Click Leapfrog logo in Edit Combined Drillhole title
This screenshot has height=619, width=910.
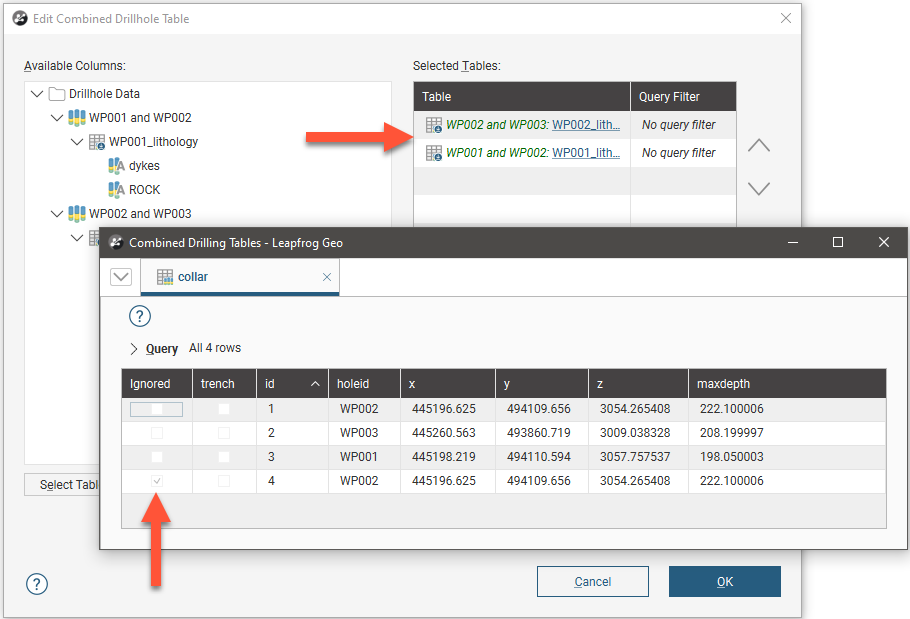(20, 19)
